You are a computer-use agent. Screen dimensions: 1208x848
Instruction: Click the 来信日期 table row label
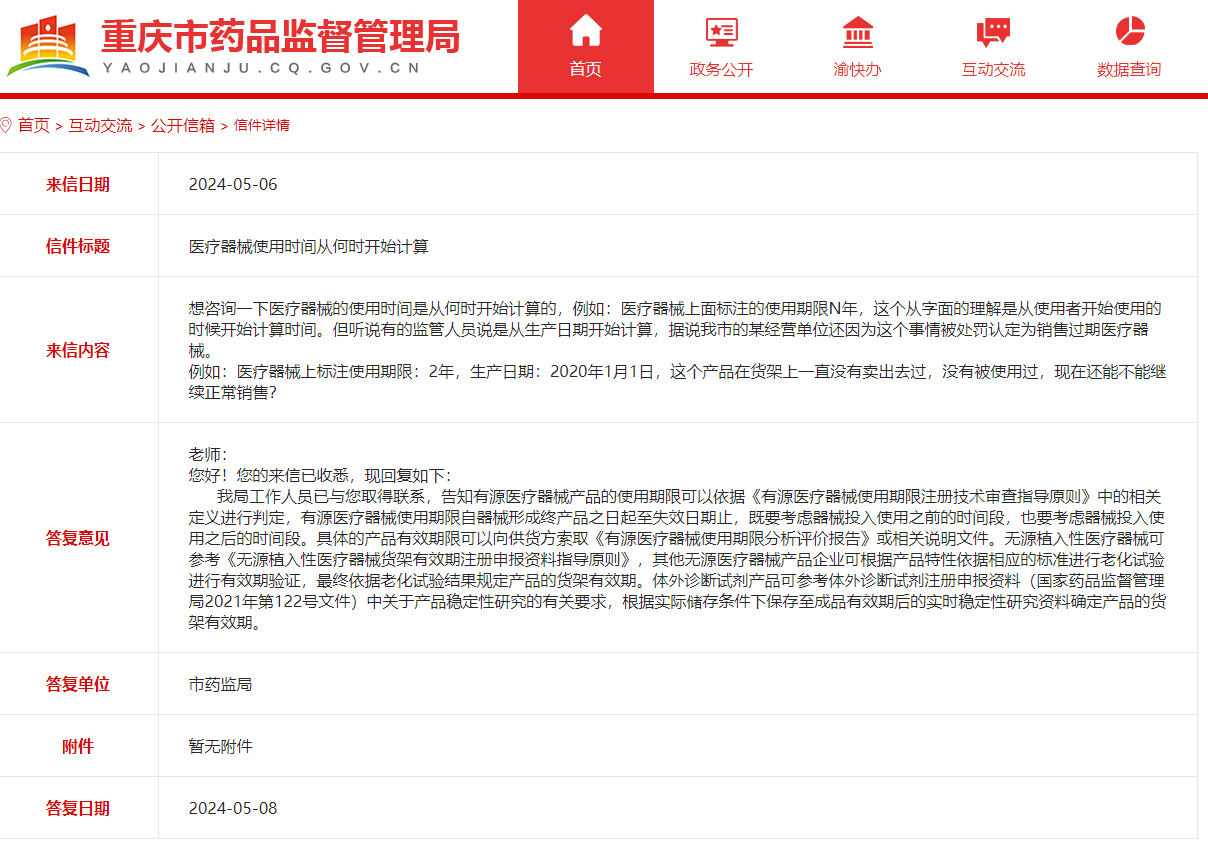(78, 184)
